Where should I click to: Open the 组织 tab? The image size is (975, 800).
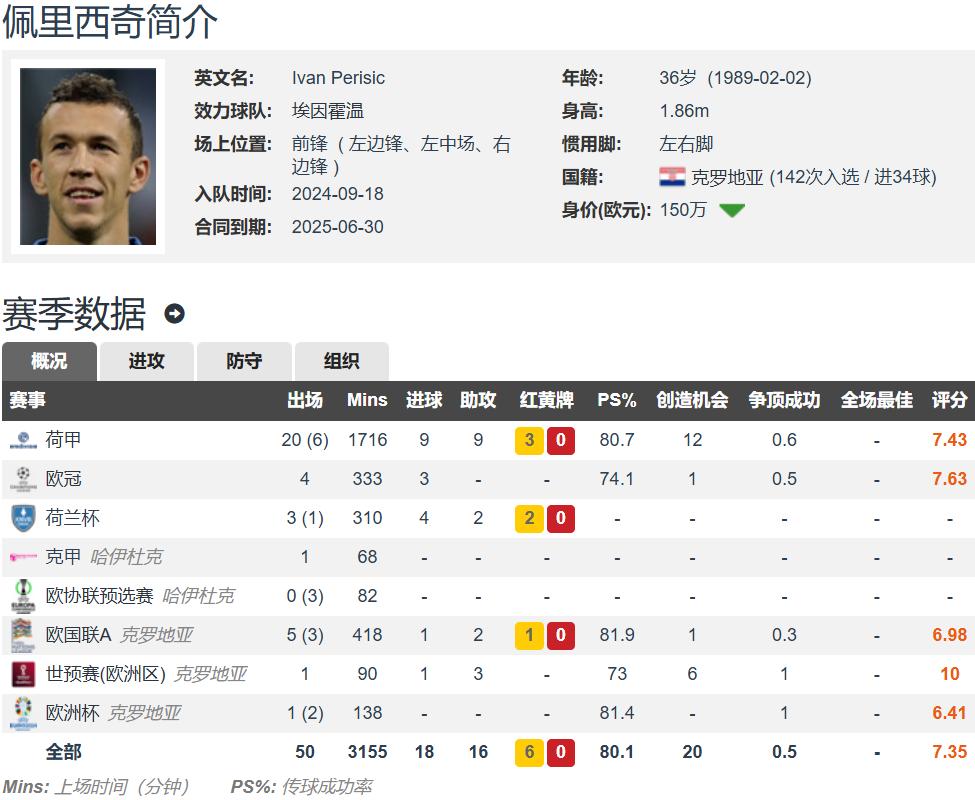tap(341, 361)
